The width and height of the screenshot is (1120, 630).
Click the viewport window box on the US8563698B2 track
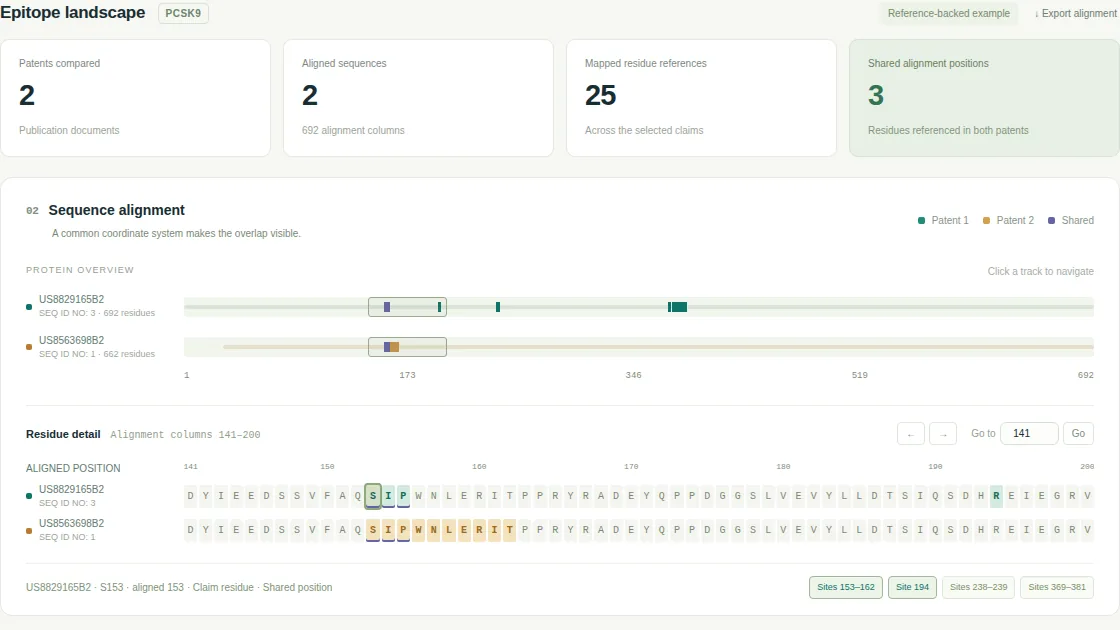[407, 347]
